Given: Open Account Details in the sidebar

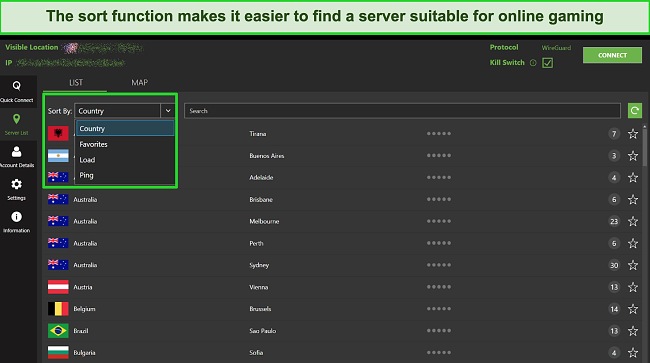Looking at the screenshot, I should coord(17,157).
